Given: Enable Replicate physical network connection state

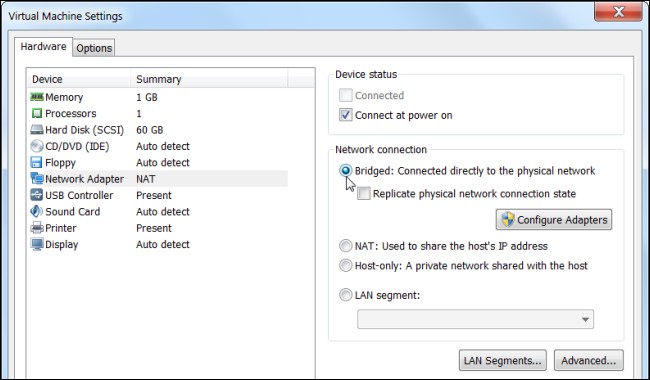Looking at the screenshot, I should coord(364,194).
